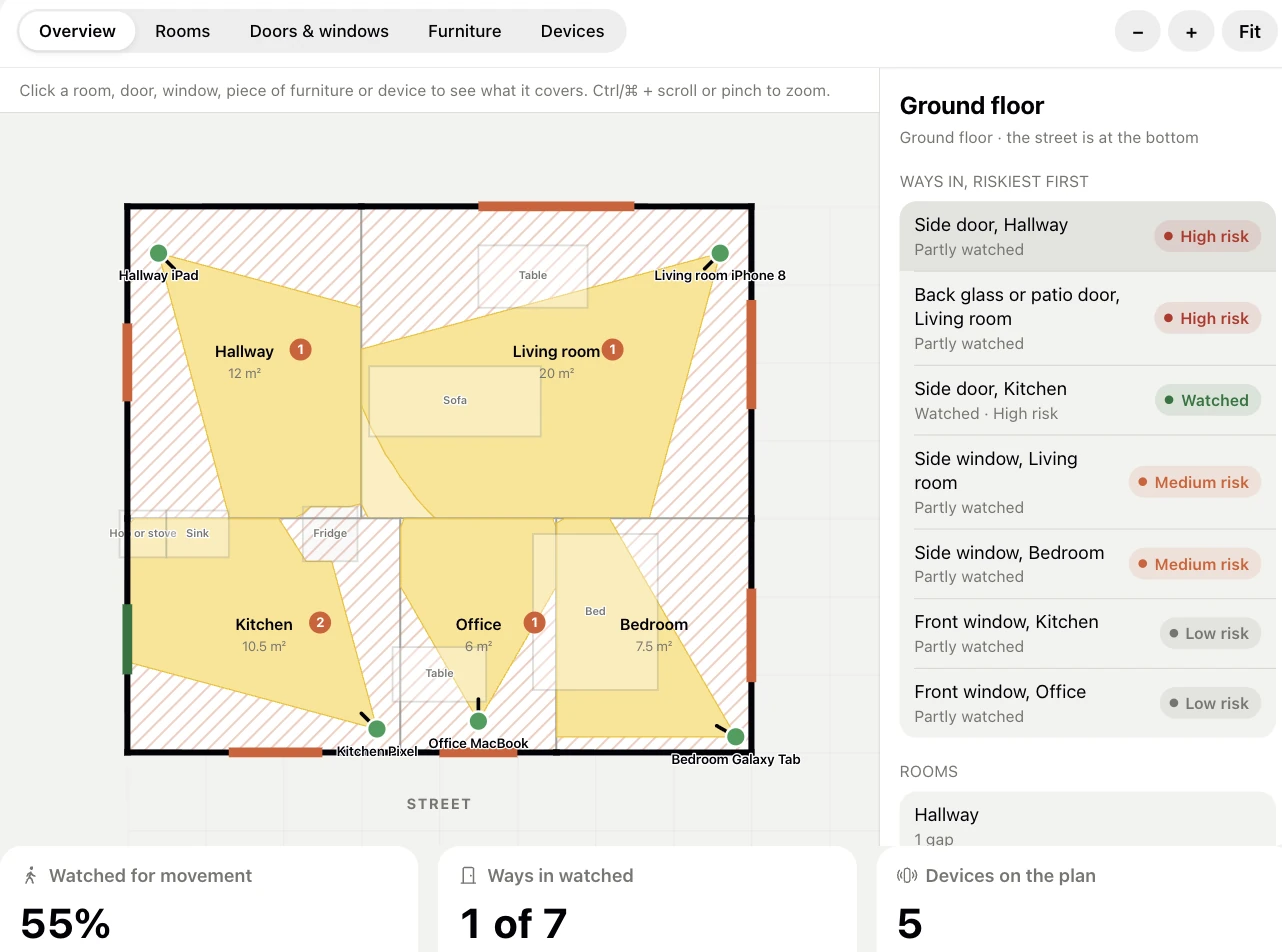Select the Side door, Hallway entry
Screen dimensions: 1282x952
tap(1087, 236)
